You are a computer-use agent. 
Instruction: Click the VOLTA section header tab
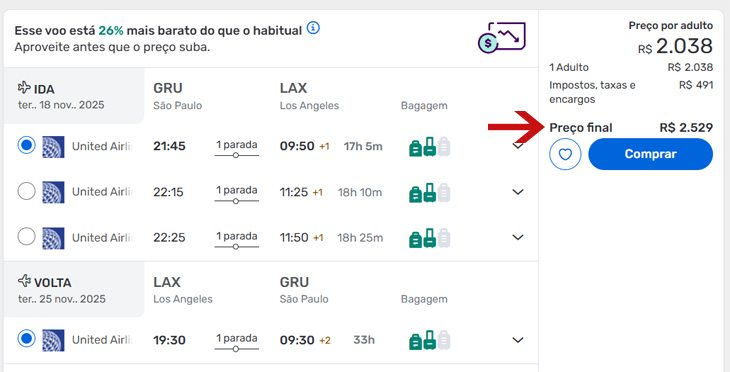tap(74, 290)
